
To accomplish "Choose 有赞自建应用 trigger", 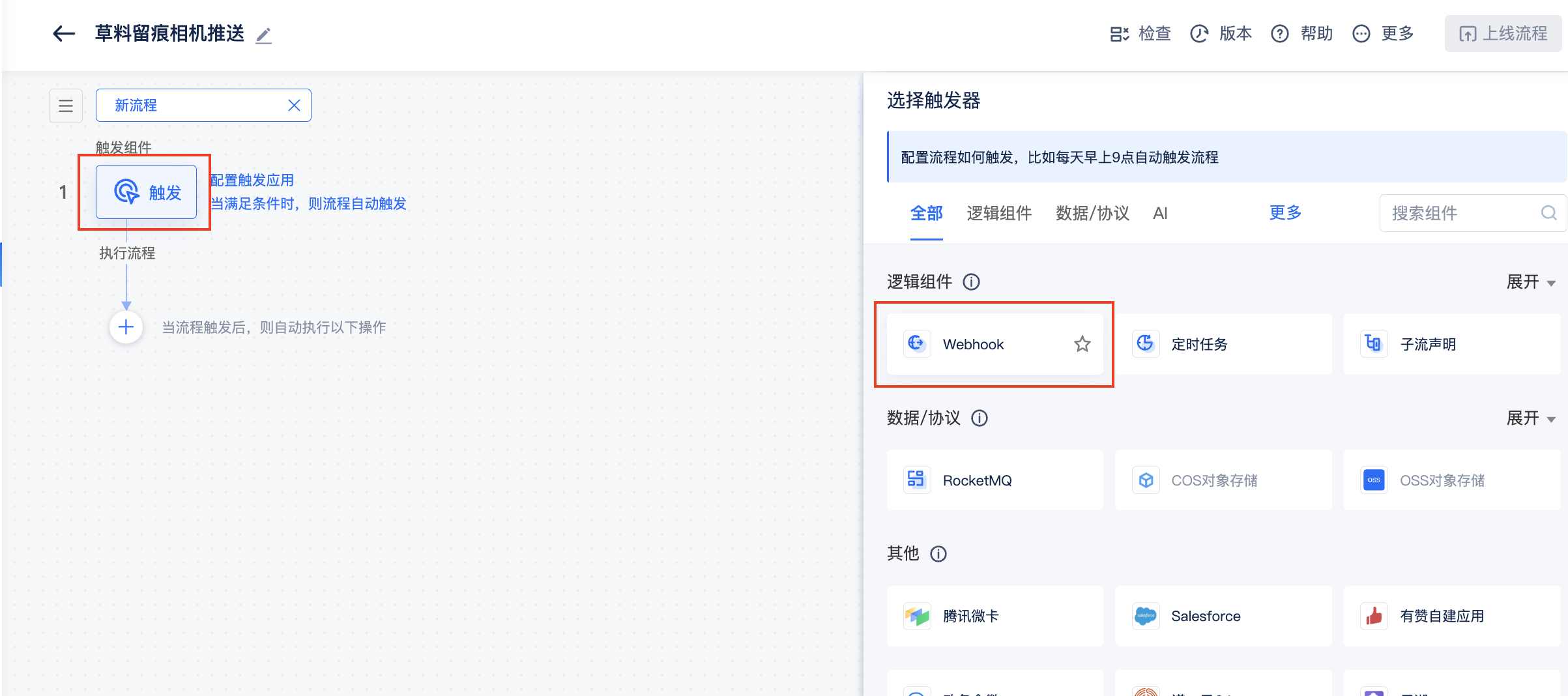I will [1451, 616].
